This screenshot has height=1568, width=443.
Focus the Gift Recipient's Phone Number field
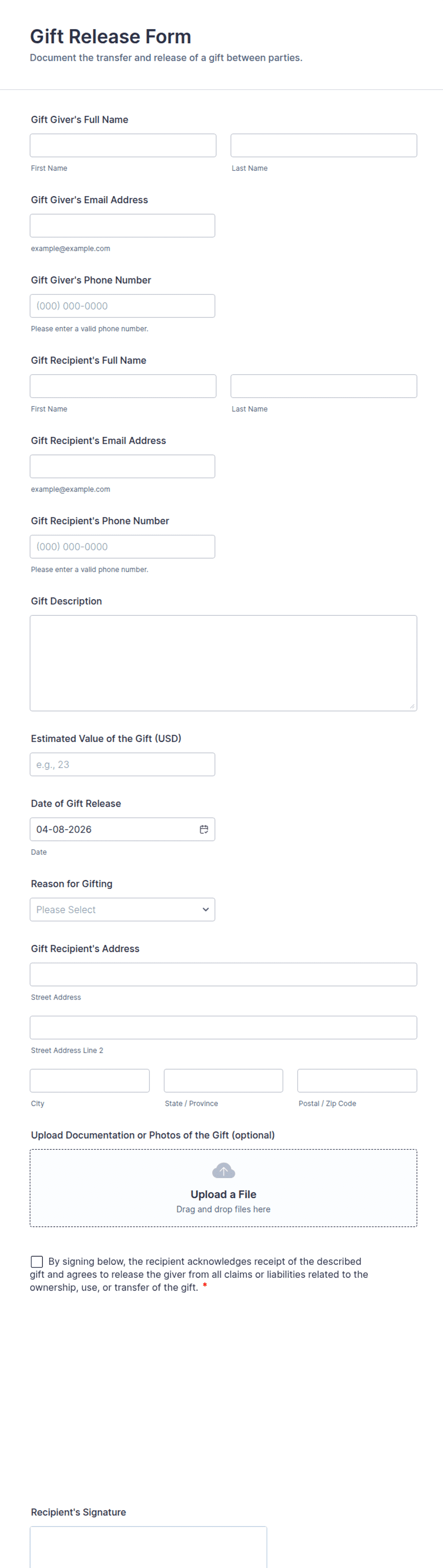[122, 547]
